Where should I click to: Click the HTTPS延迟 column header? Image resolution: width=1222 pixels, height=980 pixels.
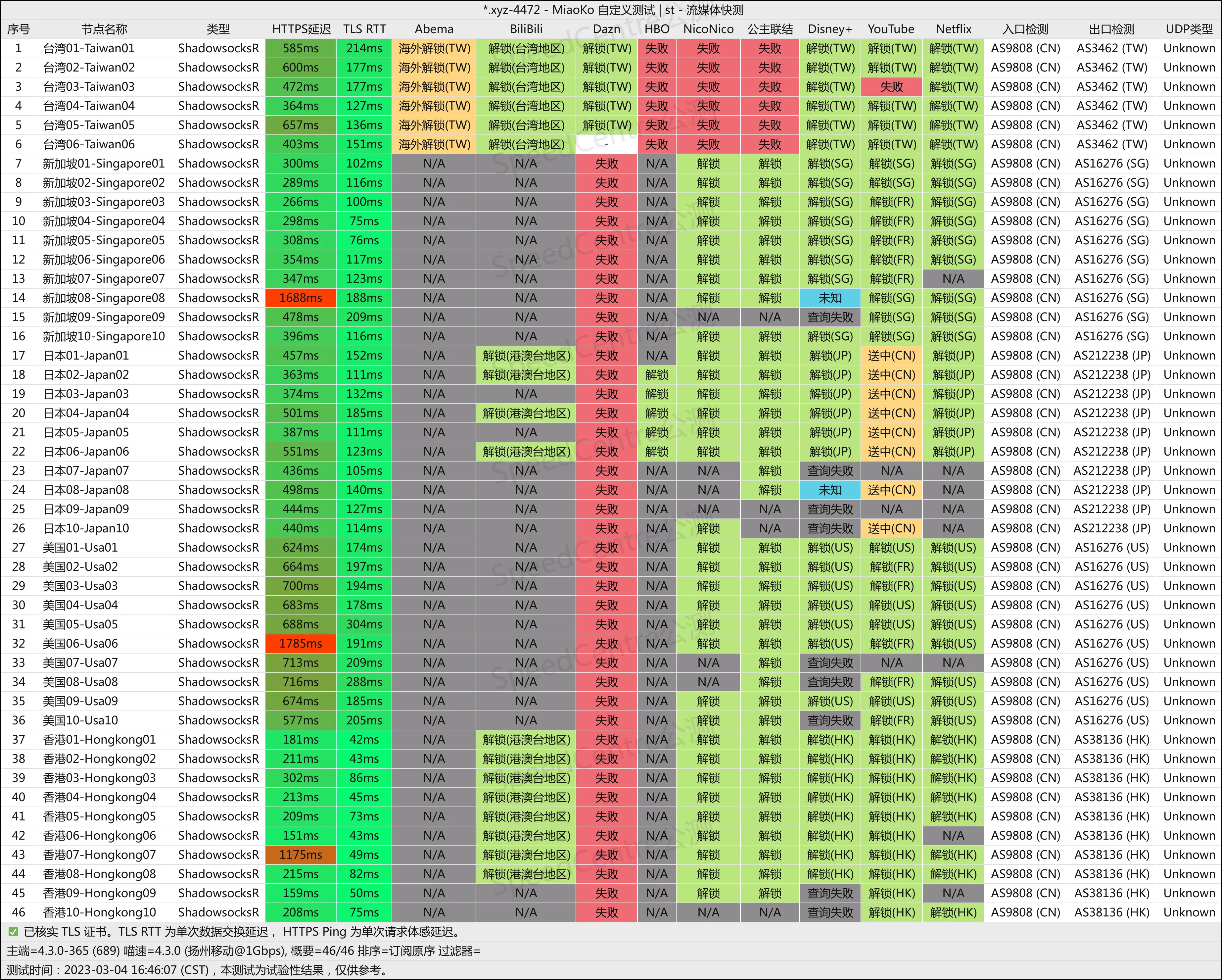pyautogui.click(x=301, y=29)
